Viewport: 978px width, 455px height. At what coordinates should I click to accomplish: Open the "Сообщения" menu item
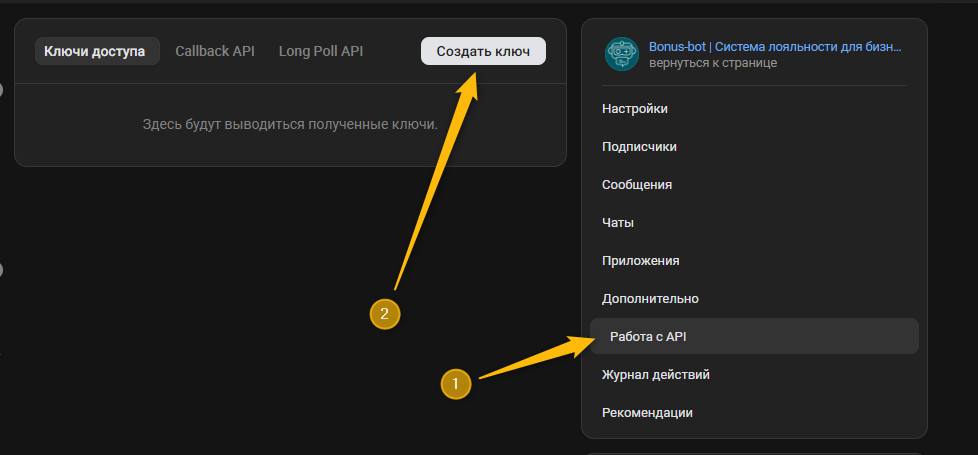tap(637, 185)
